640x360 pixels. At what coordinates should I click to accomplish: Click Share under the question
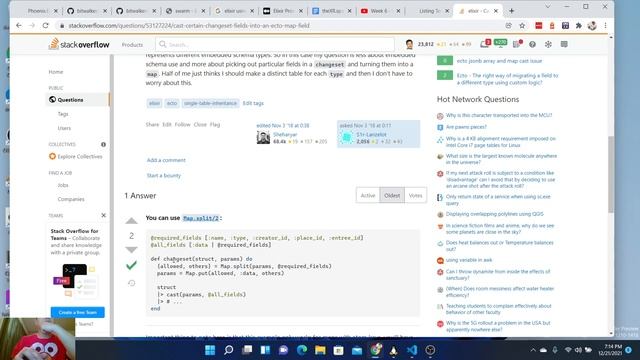pyautogui.click(x=152, y=124)
